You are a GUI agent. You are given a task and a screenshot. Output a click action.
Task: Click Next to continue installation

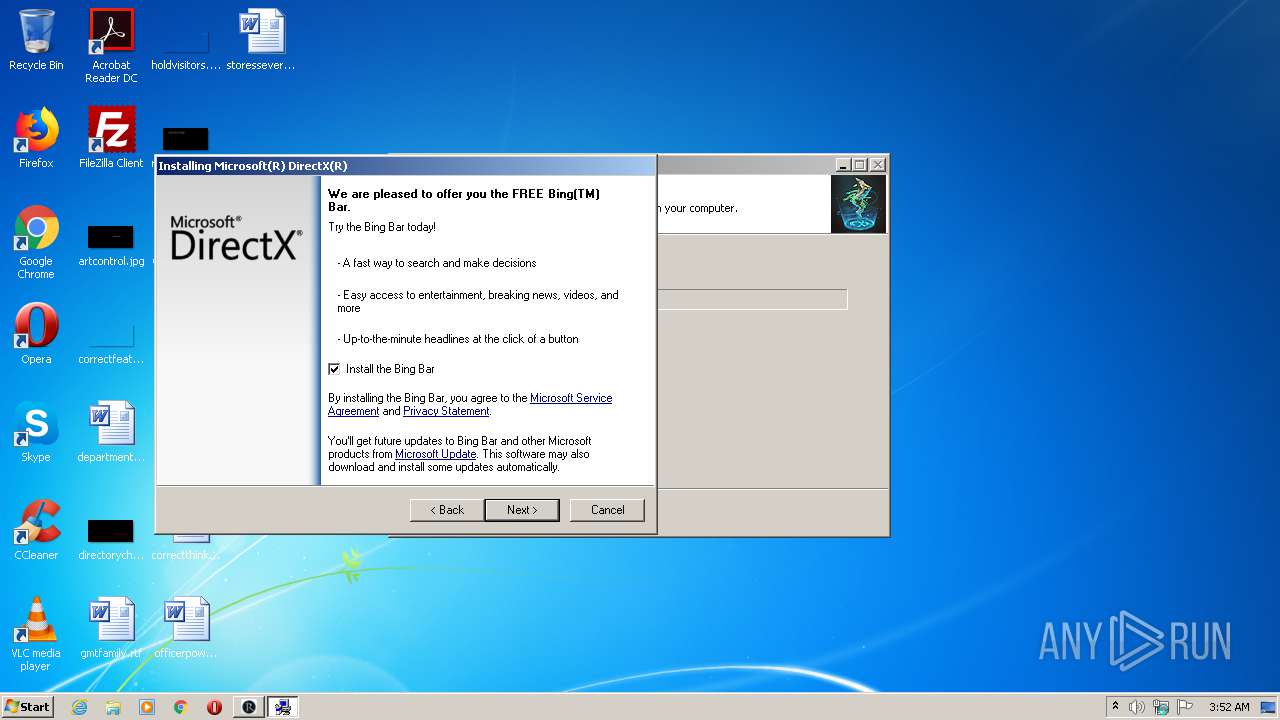tap(522, 510)
